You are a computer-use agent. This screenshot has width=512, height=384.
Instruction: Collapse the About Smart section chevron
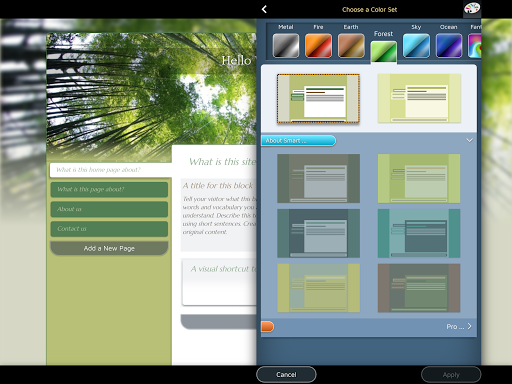(x=470, y=140)
